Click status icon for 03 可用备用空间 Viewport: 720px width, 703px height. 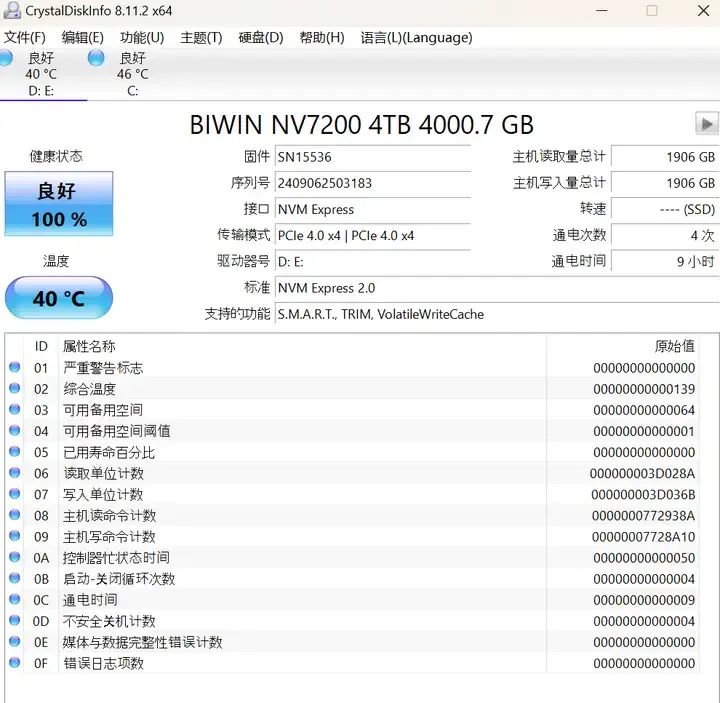pos(15,409)
